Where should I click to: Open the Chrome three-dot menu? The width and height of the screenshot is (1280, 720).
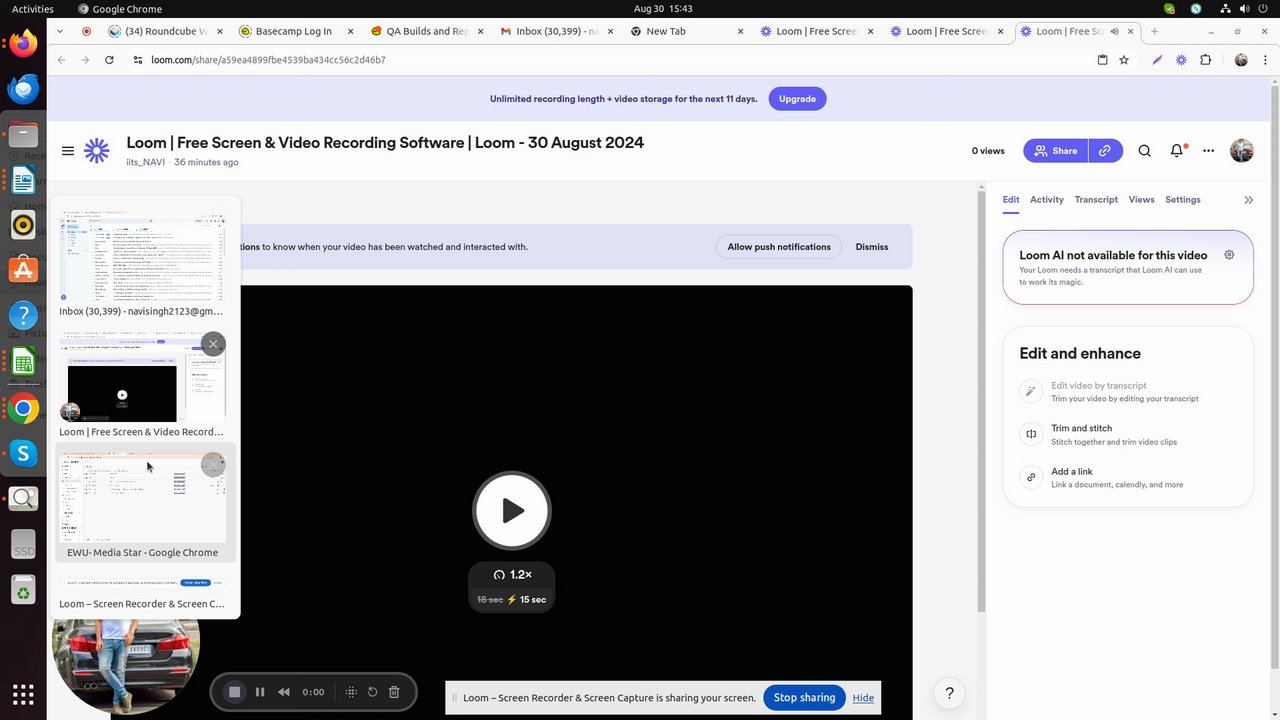(1267, 60)
